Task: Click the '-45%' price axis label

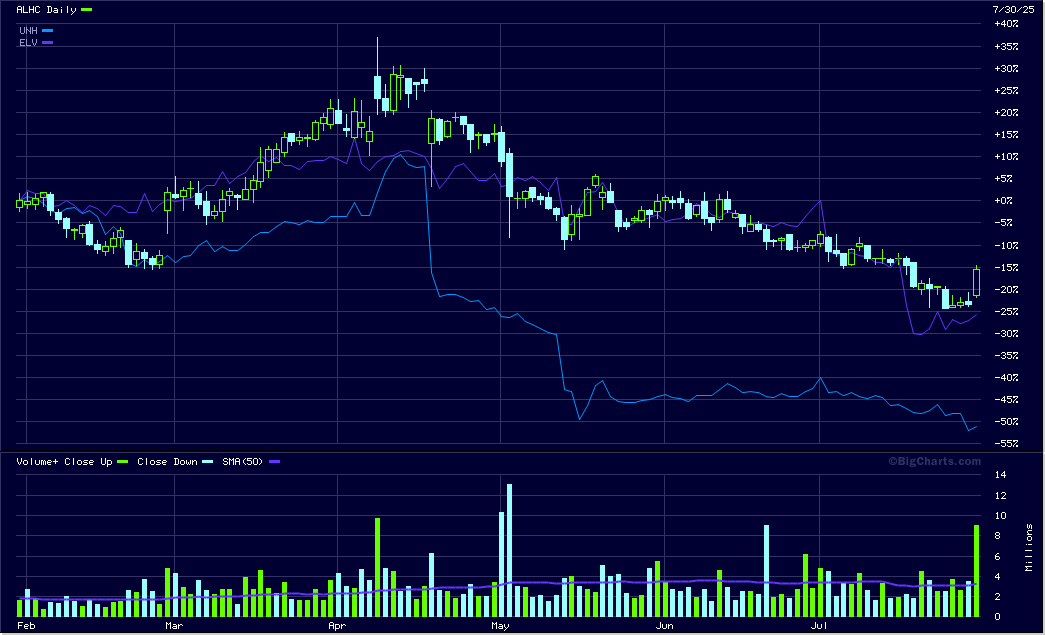Action: (1006, 399)
